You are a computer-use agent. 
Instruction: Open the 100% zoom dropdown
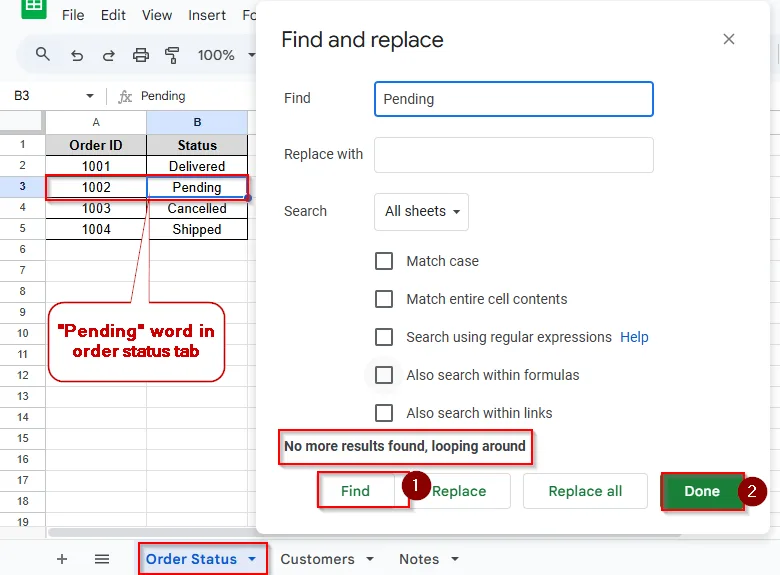[x=226, y=55]
